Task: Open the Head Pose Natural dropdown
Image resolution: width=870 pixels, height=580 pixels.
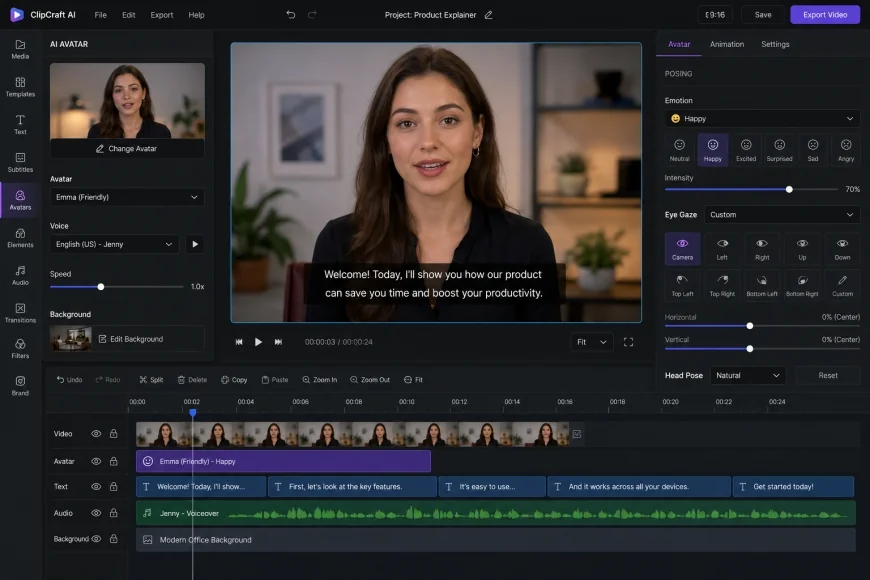Action: [748, 375]
